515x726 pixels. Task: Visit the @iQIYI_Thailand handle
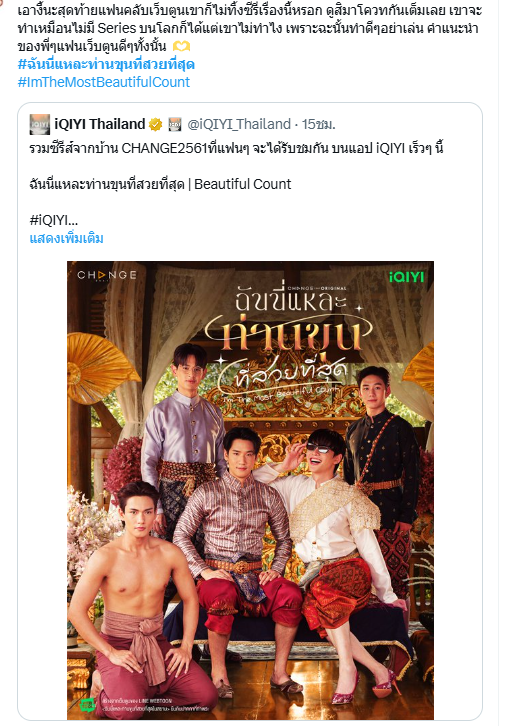coord(239,124)
